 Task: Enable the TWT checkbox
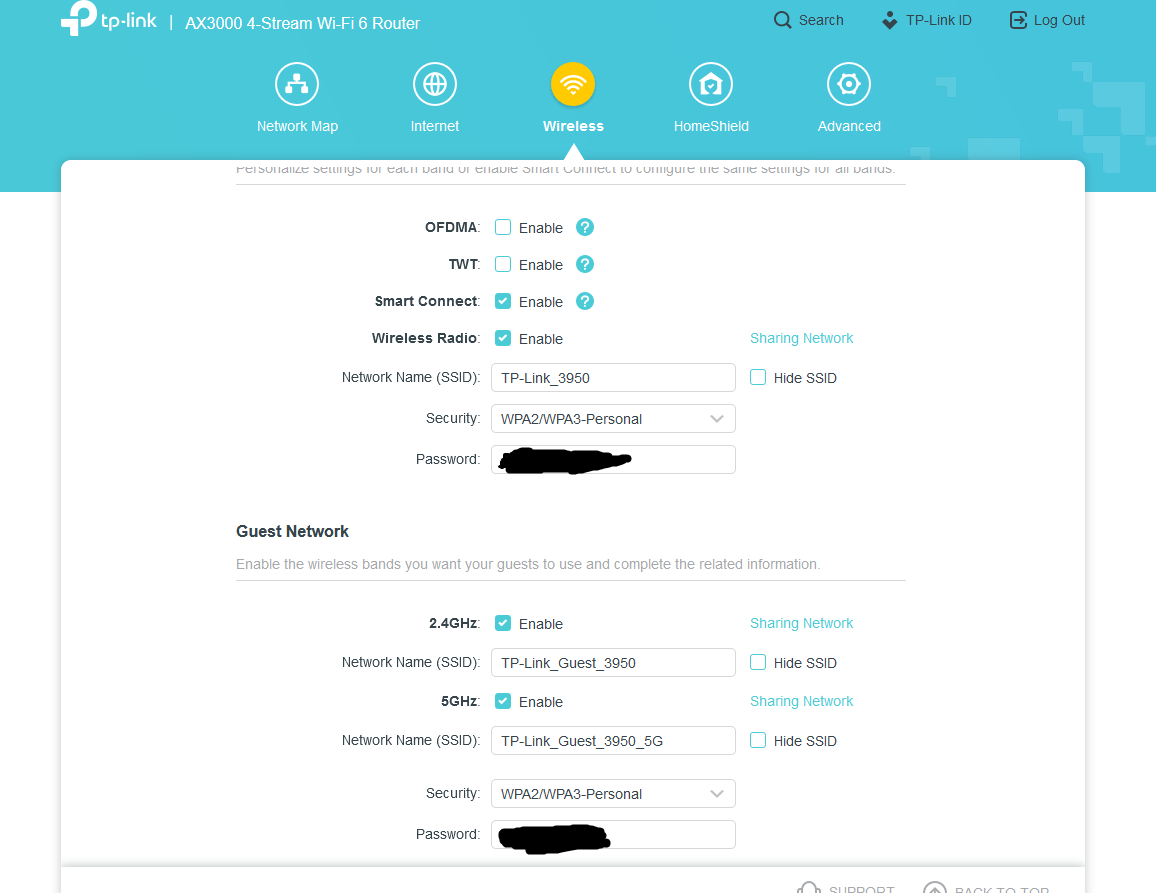coord(503,264)
